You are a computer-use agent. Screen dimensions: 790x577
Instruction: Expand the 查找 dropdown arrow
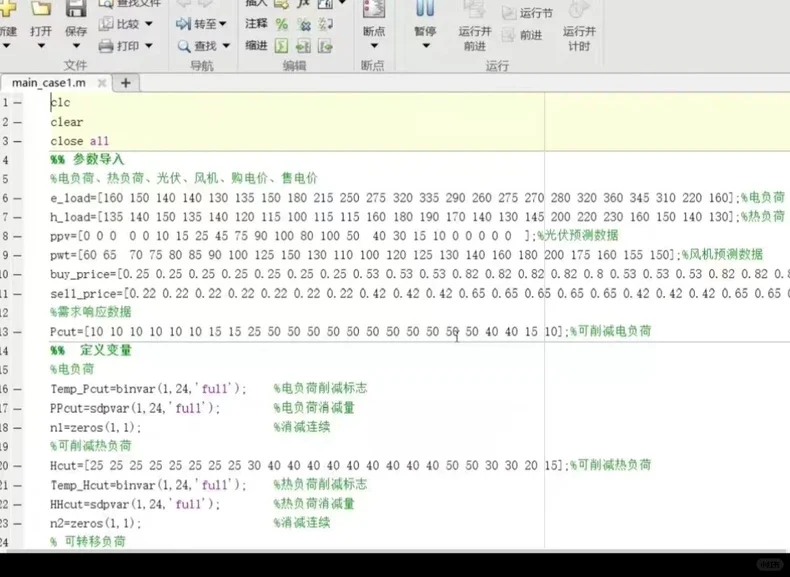pos(226,46)
